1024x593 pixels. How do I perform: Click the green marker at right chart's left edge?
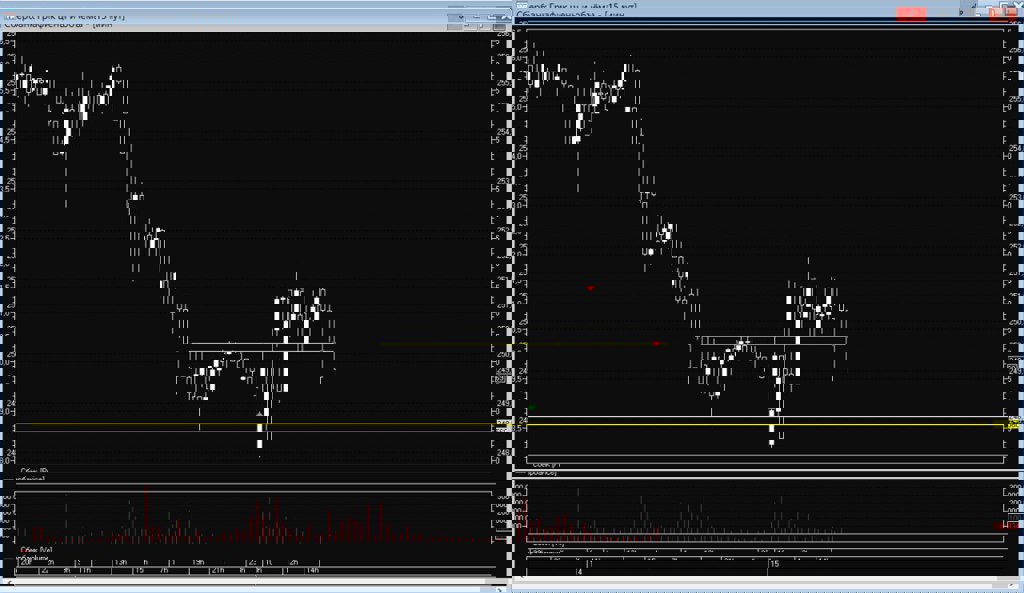[x=532, y=407]
